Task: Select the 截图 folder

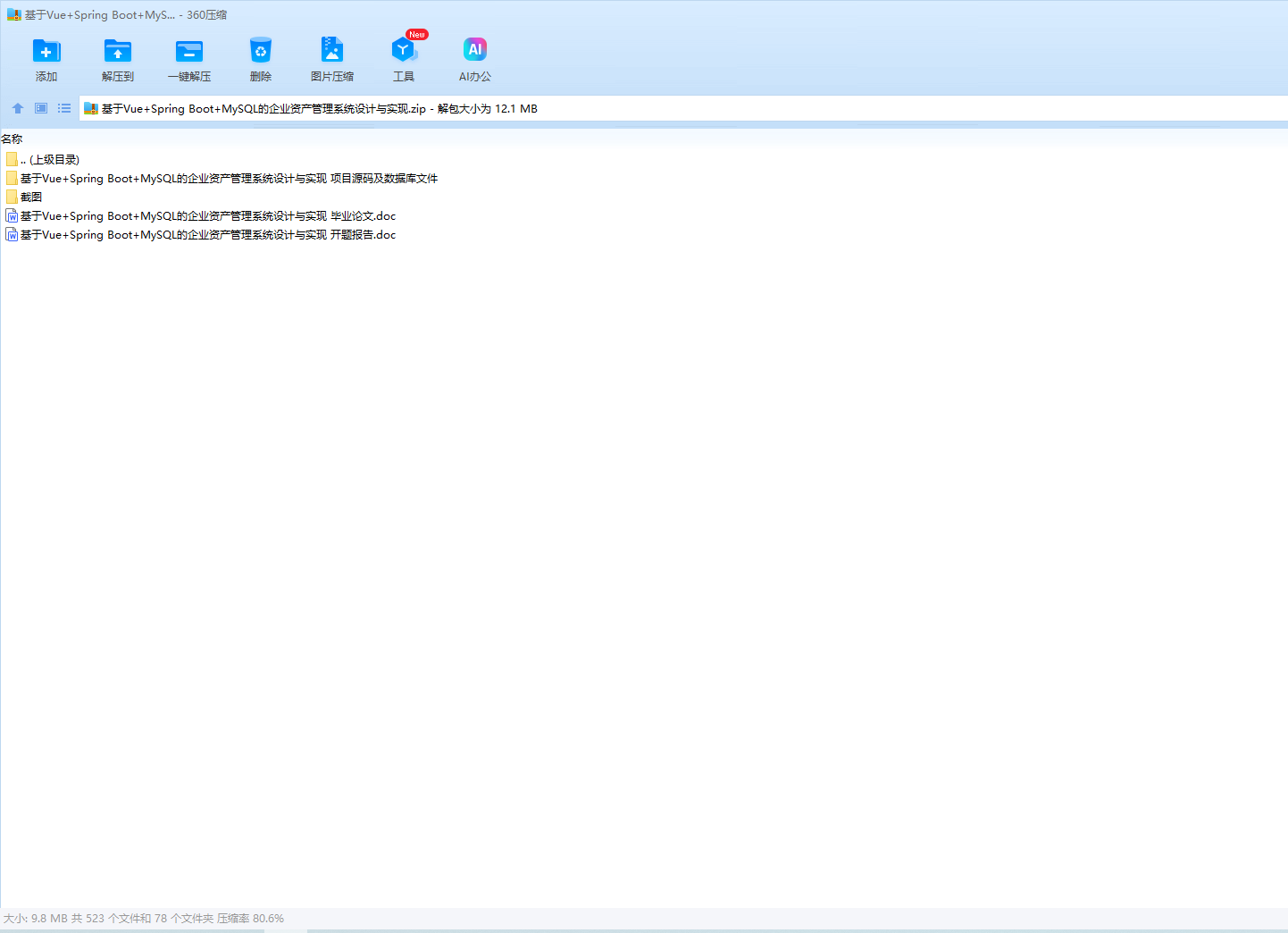Action: click(x=31, y=198)
